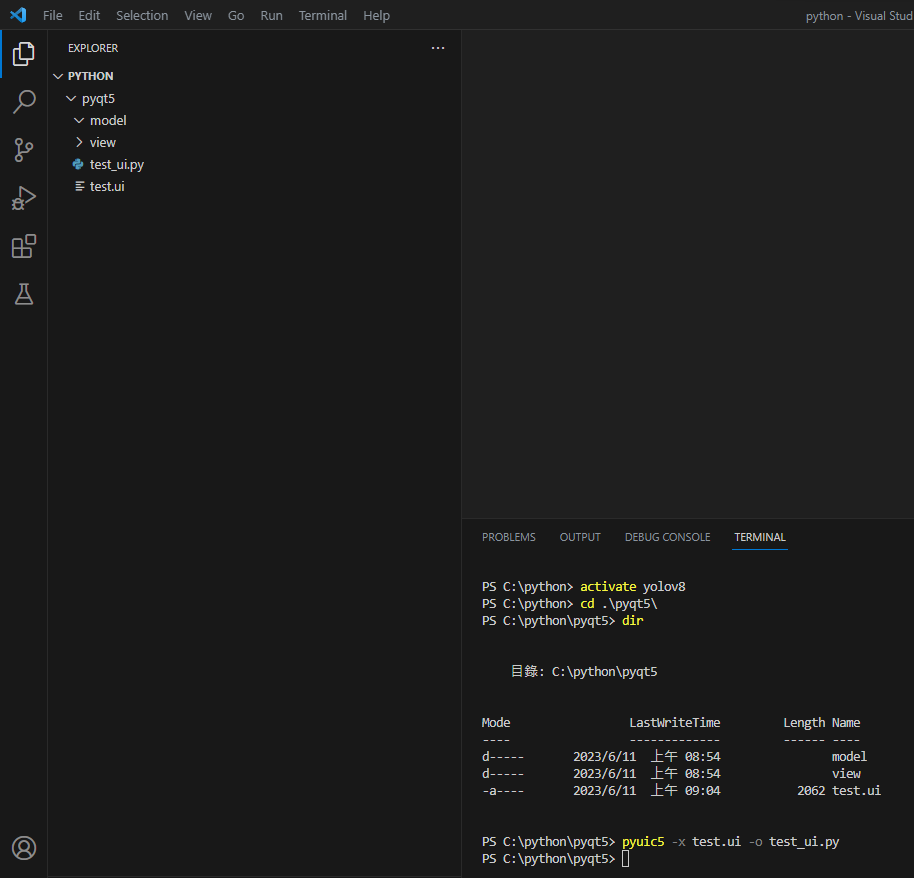914x878 pixels.
Task: Open Explorer more actions ellipsis
Action: [437, 48]
